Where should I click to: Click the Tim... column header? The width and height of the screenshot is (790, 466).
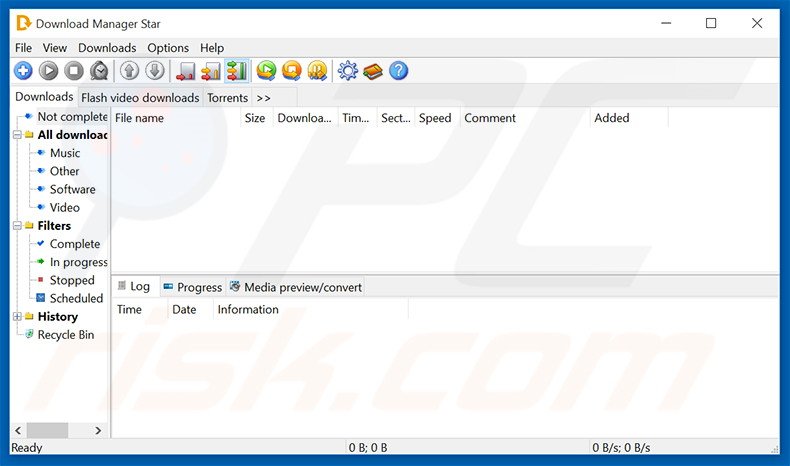358,118
